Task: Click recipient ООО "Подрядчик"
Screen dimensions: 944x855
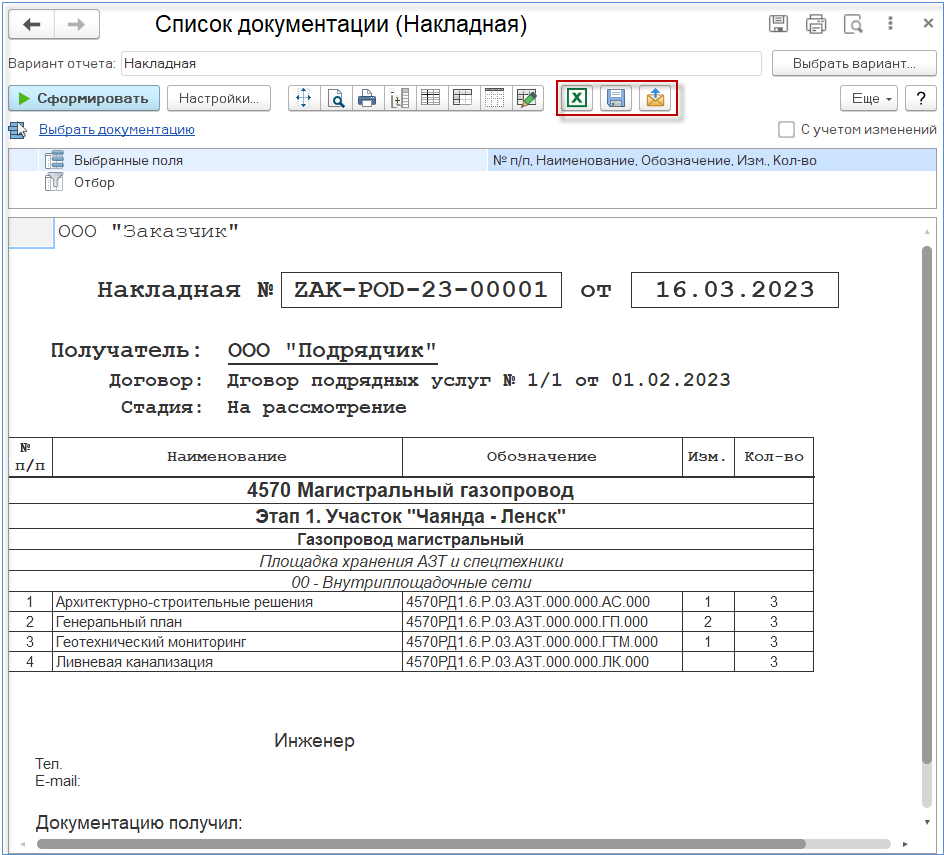Action: [332, 350]
